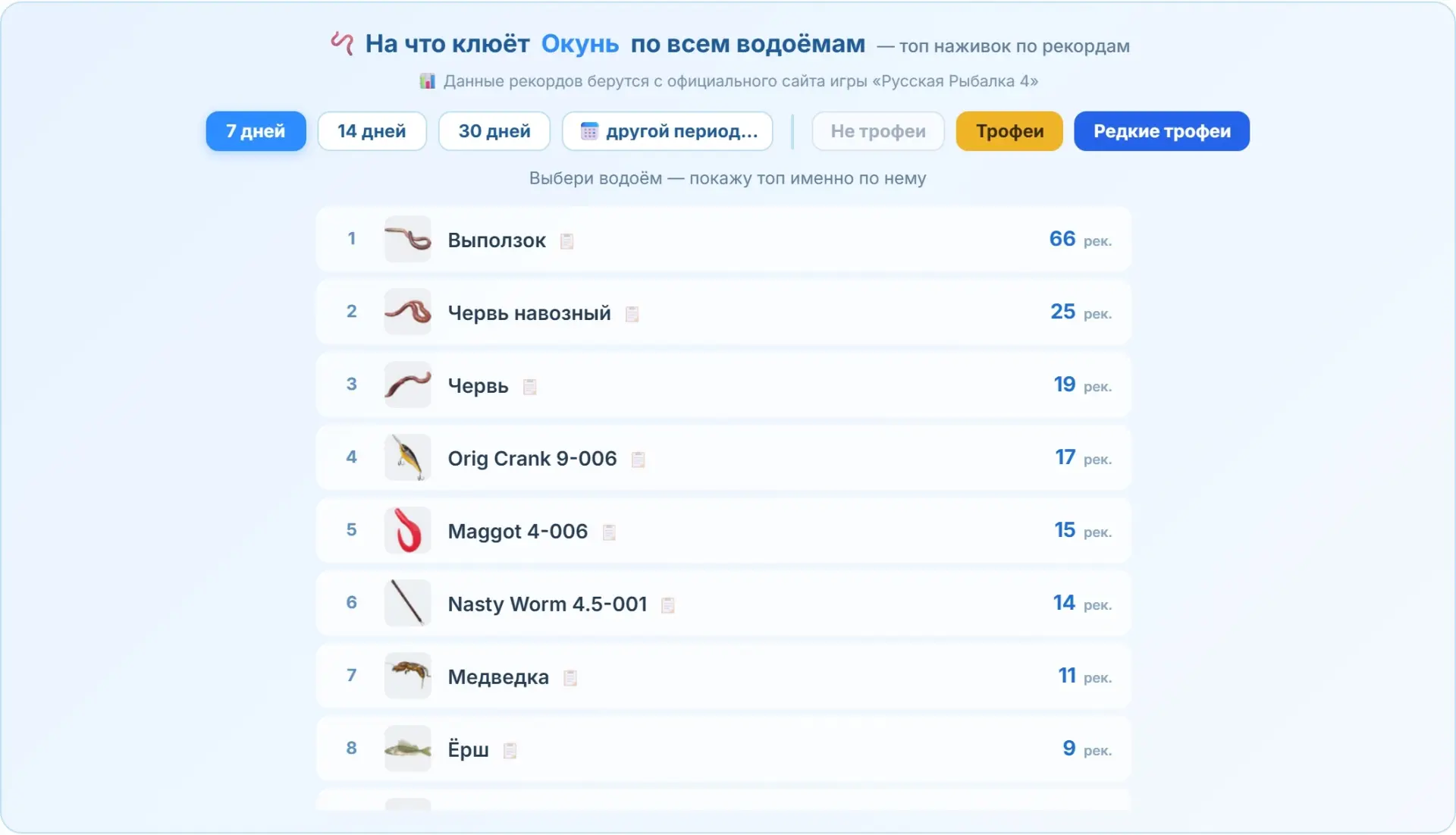The height and width of the screenshot is (835, 1456).
Task: Click the Выползок worm thumbnail
Action: pyautogui.click(x=408, y=239)
